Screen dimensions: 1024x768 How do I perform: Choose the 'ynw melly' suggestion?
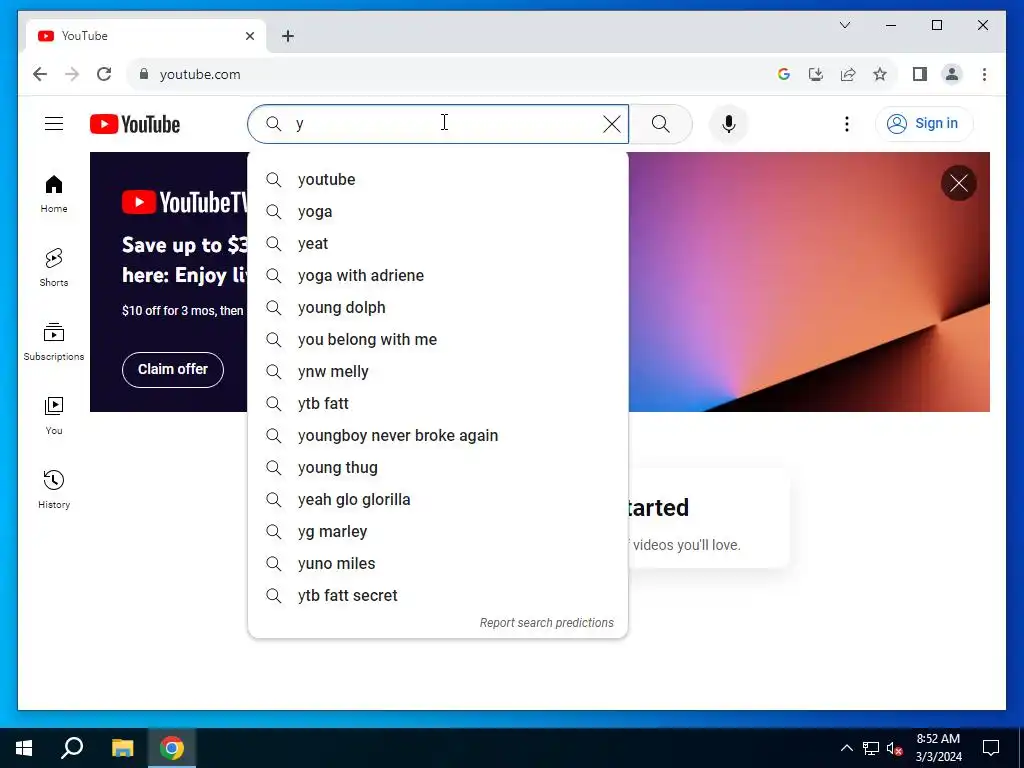pyautogui.click(x=438, y=372)
